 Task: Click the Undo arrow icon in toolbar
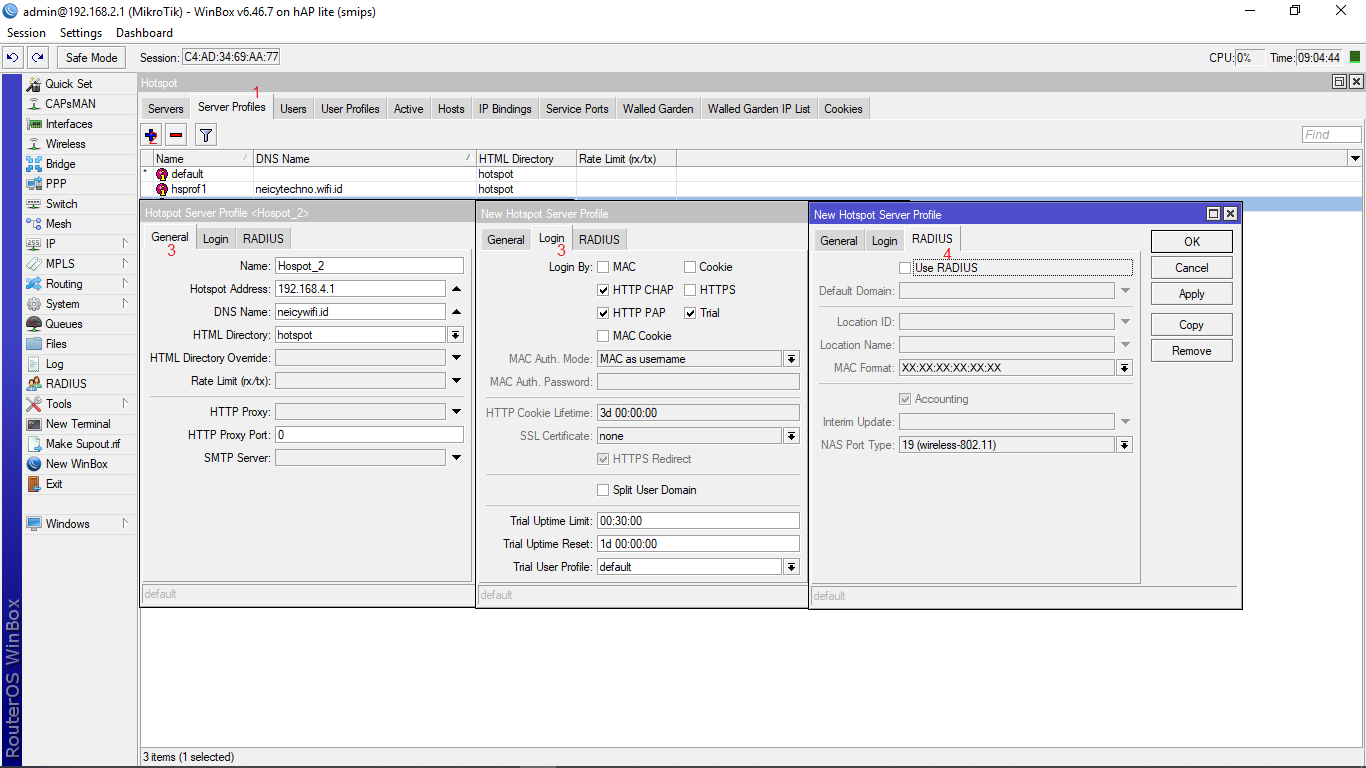coord(13,58)
